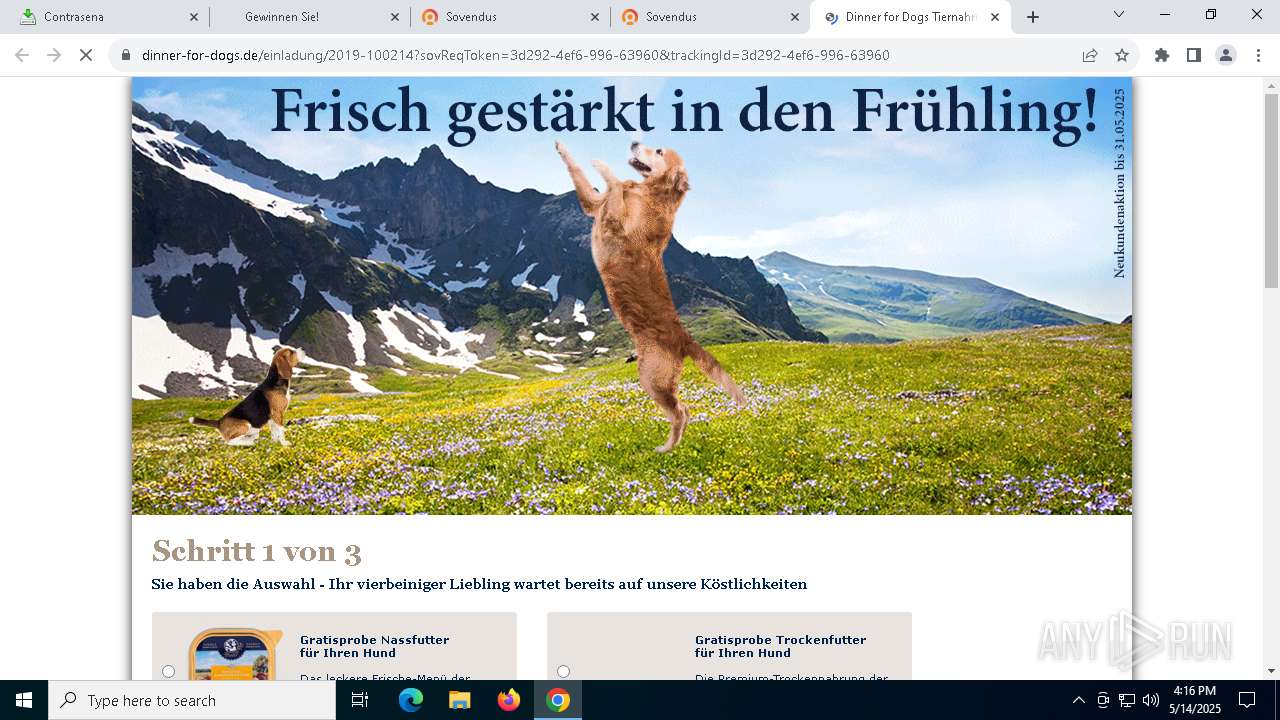Open File Explorer from taskbar
The image size is (1280, 720).
click(459, 700)
